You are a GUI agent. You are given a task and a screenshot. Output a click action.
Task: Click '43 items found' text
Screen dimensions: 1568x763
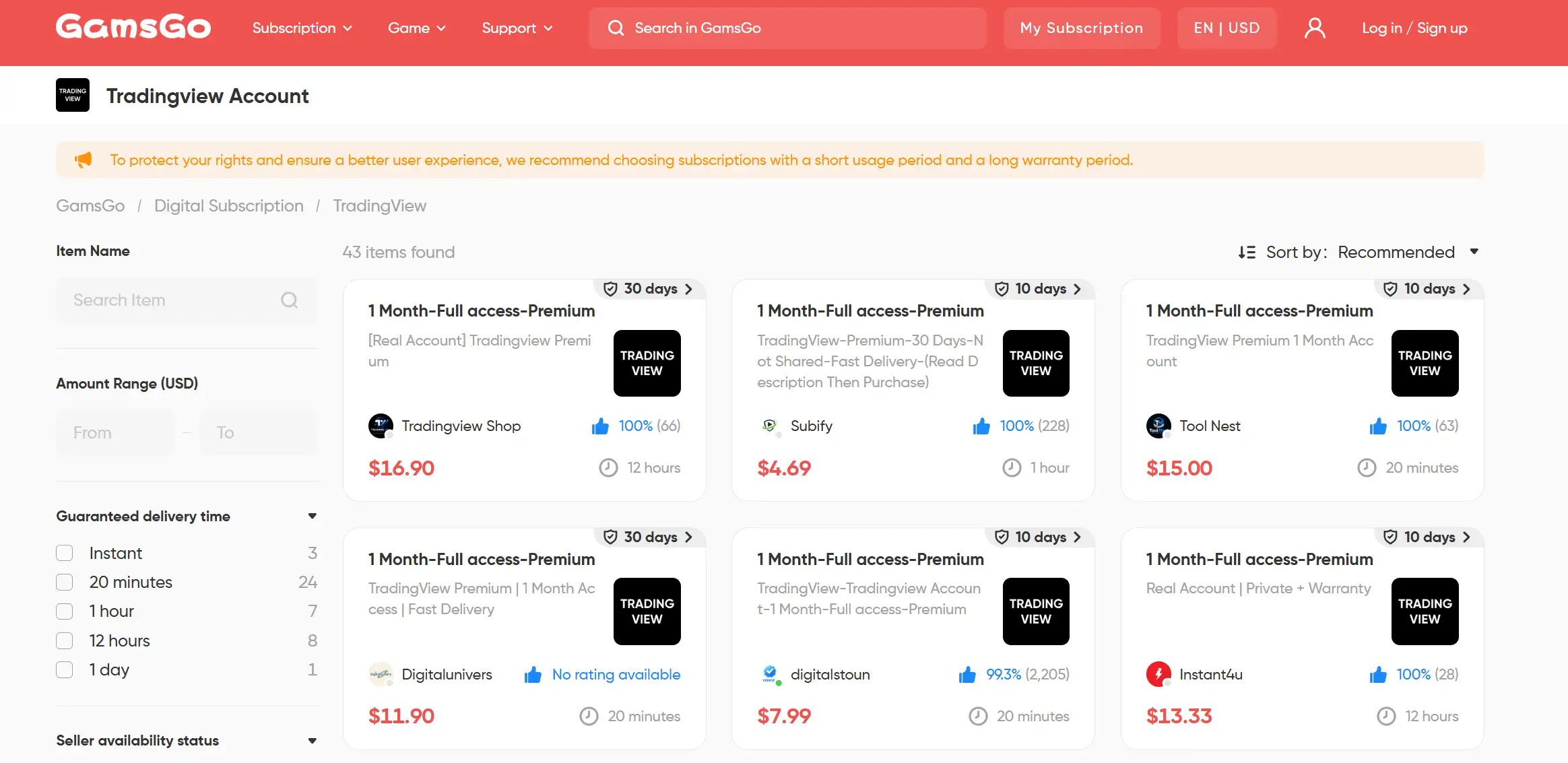click(399, 252)
